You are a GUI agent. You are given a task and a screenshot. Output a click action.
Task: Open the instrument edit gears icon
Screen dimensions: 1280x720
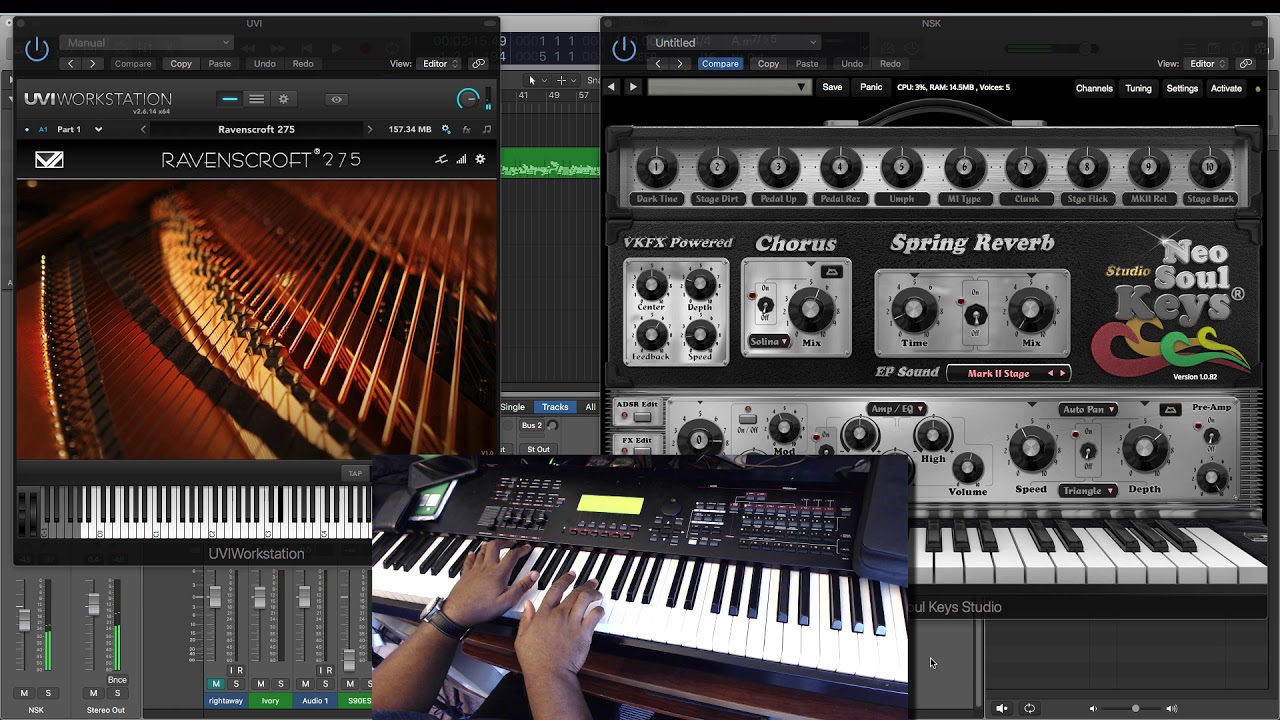(446, 130)
